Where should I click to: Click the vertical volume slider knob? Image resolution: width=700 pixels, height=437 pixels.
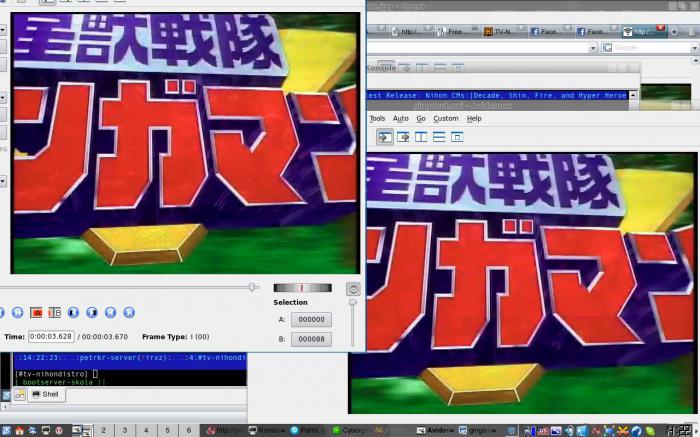pyautogui.click(x=353, y=303)
